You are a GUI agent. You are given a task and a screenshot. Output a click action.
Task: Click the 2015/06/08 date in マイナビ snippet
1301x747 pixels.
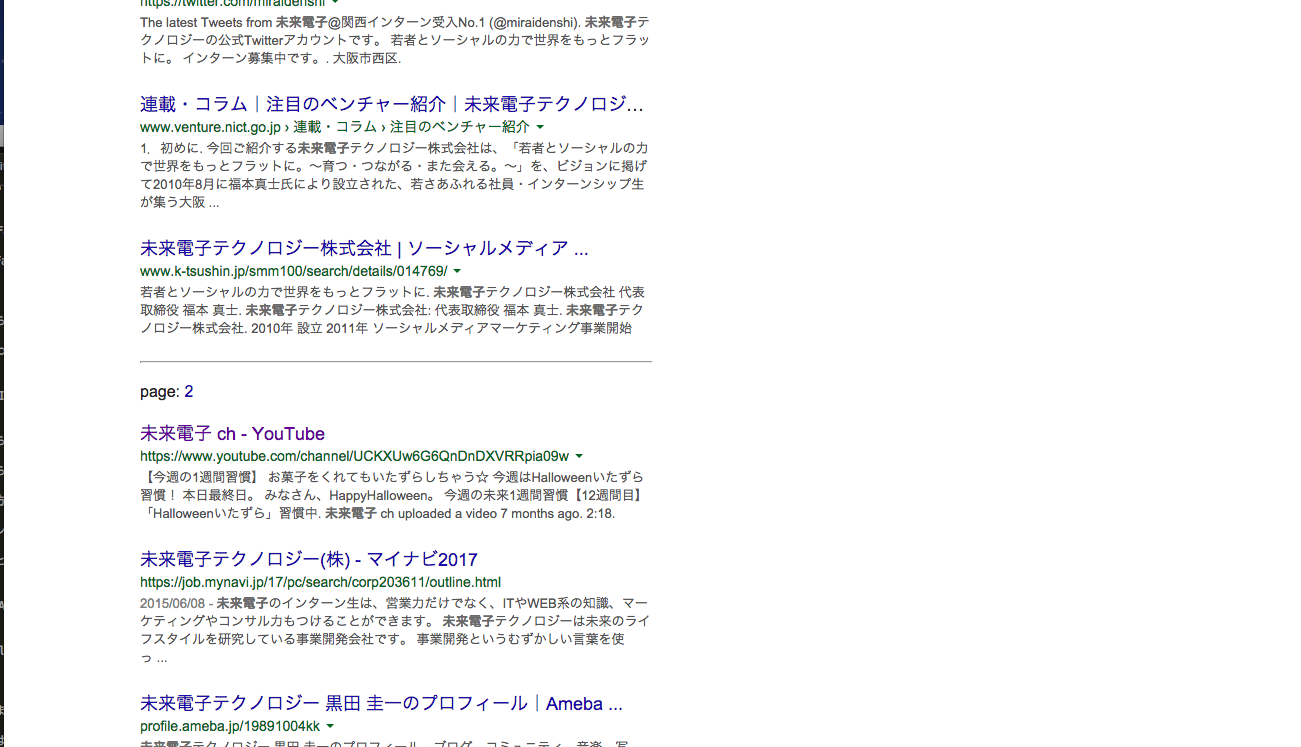pos(172,603)
